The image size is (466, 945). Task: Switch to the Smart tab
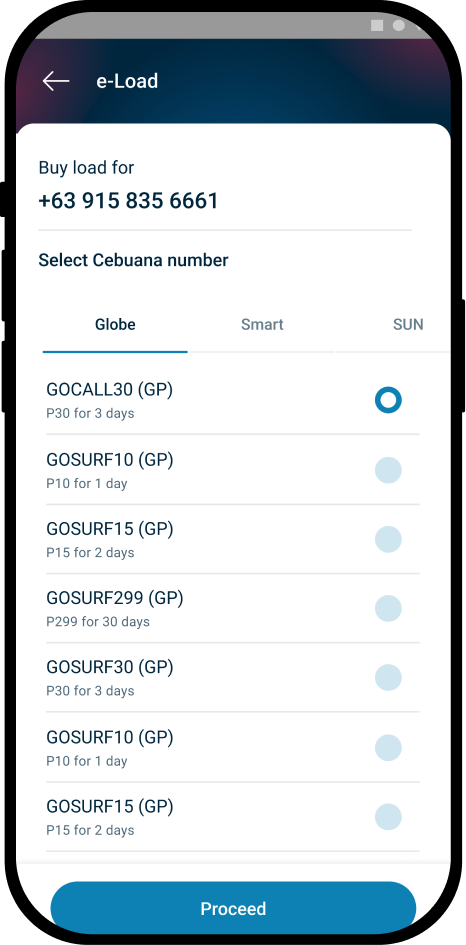coord(262,325)
